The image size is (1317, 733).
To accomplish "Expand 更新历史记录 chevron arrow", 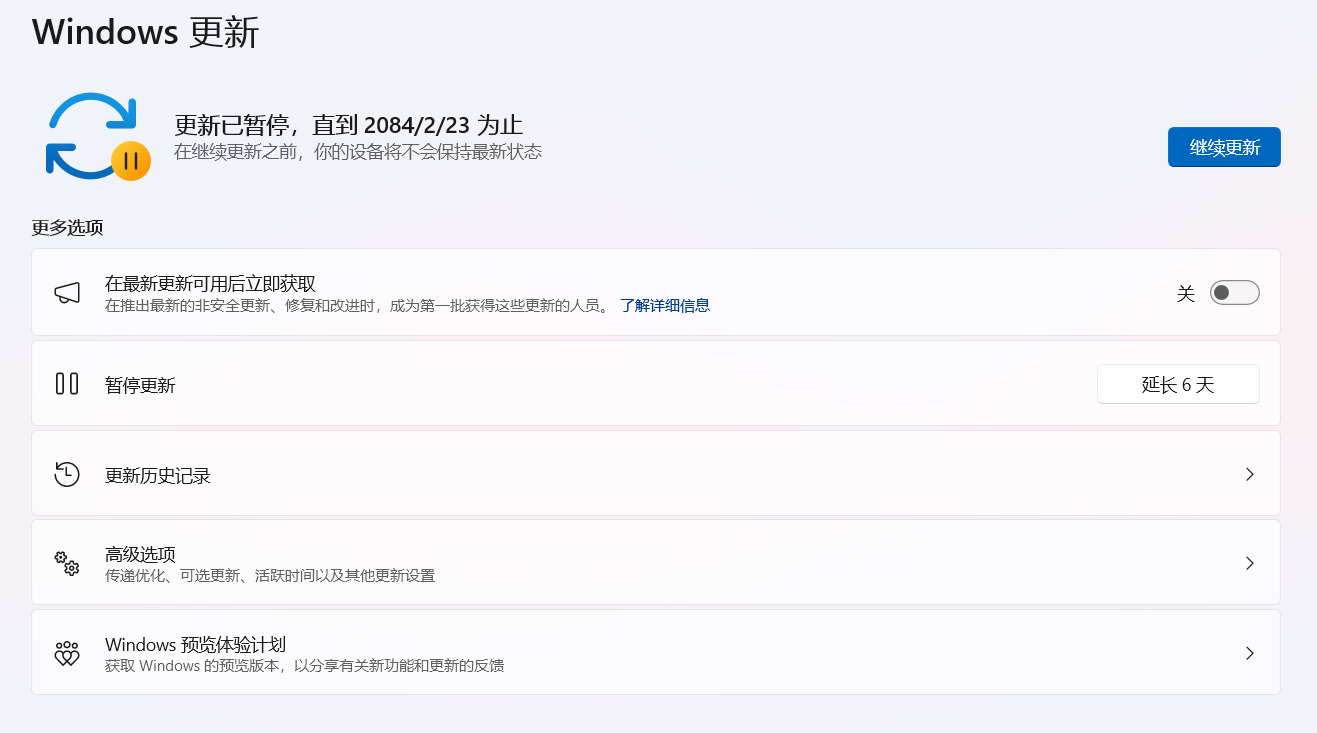I will click(1249, 474).
